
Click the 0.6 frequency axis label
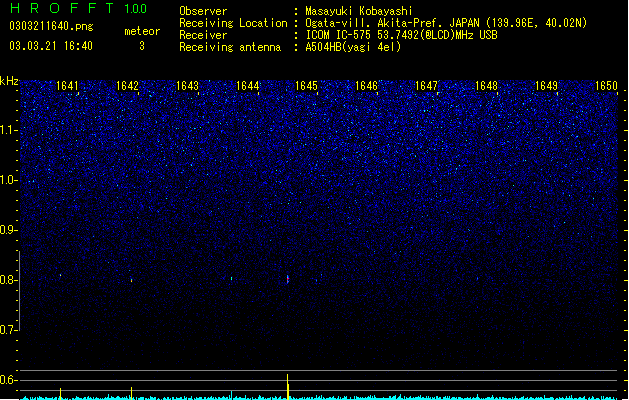pos(9,380)
